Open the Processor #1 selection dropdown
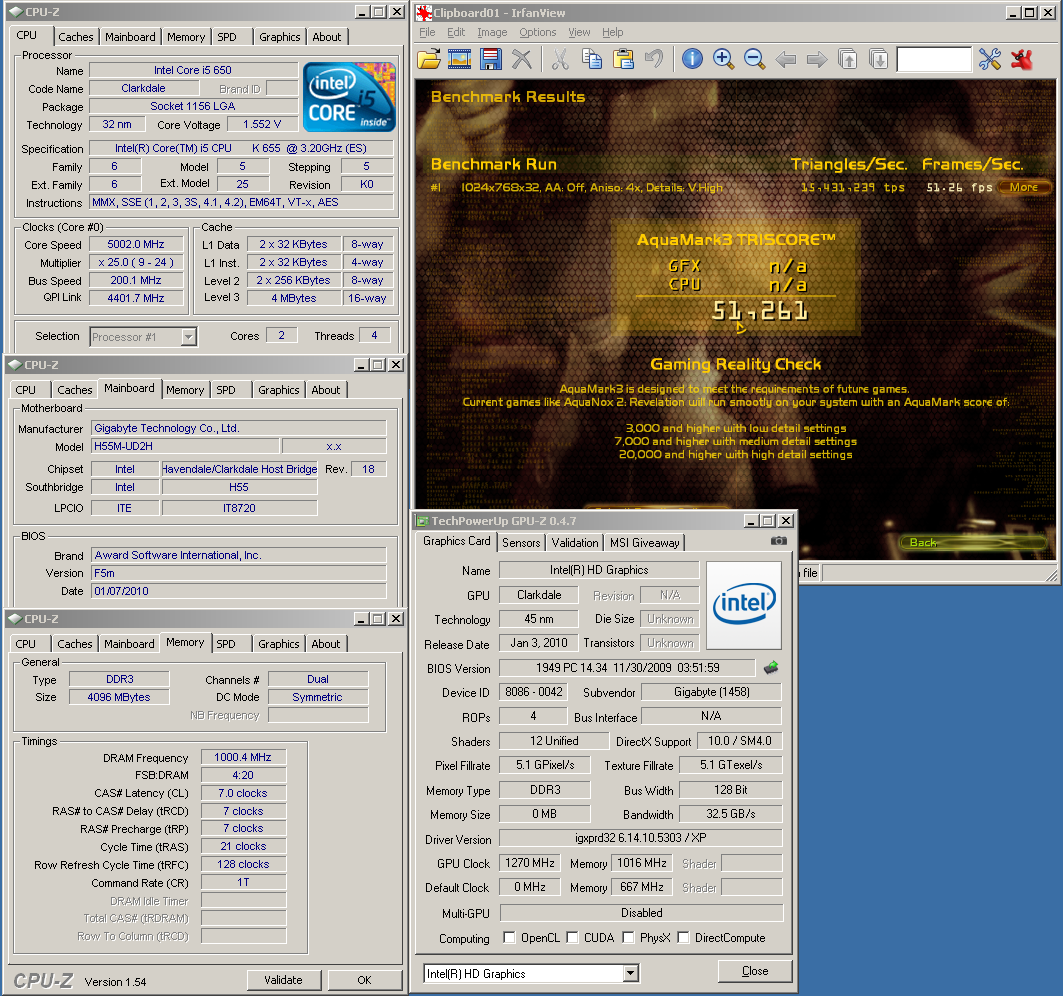 188,337
